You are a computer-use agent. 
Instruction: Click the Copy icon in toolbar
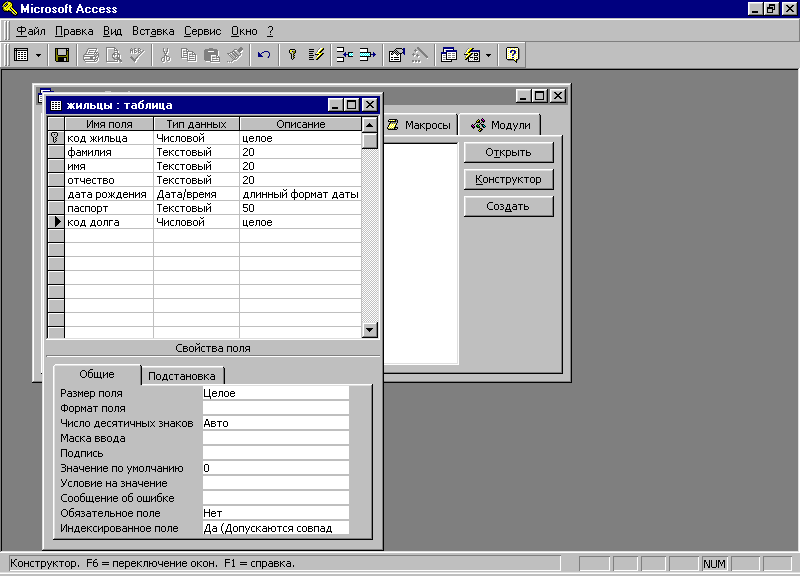point(189,55)
